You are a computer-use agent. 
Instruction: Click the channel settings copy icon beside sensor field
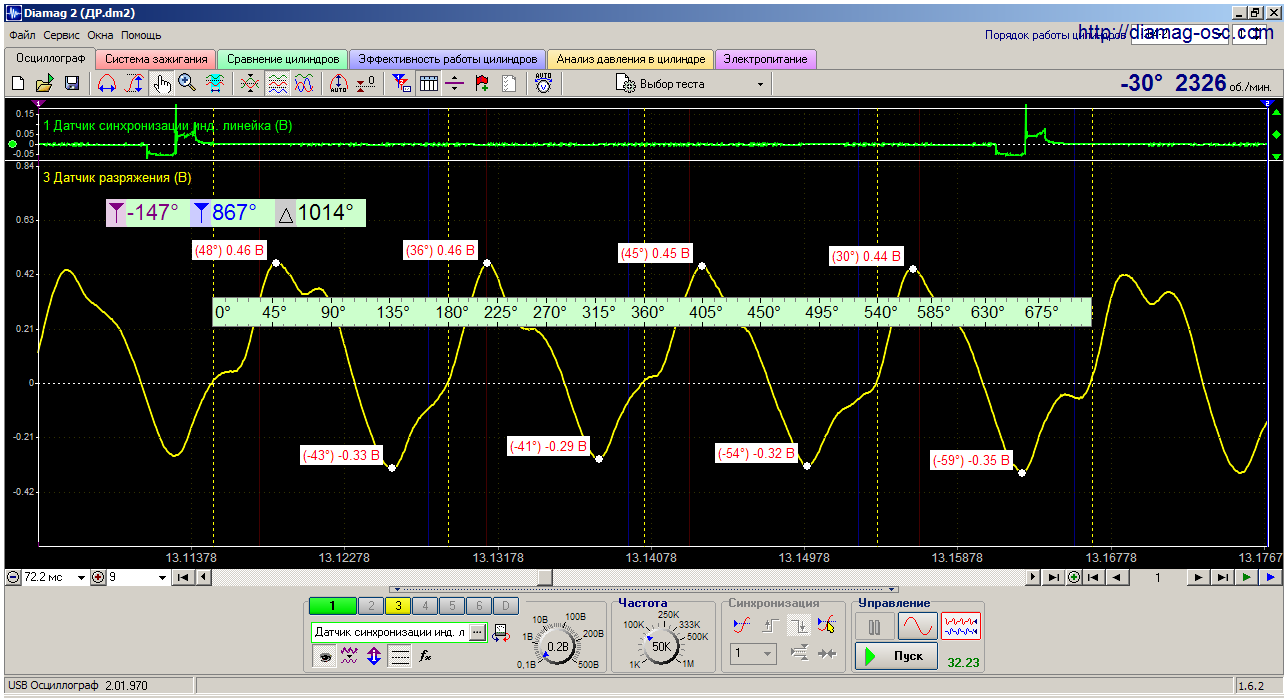pyautogui.click(x=499, y=632)
